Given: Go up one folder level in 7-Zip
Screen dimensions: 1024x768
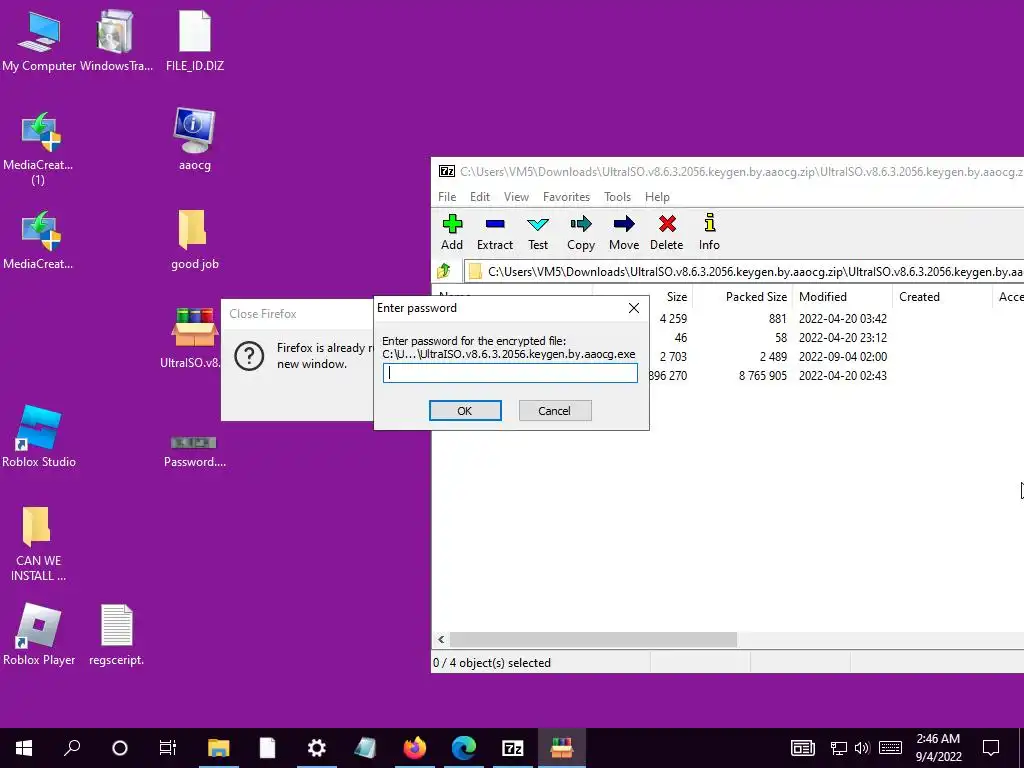Looking at the screenshot, I should tap(444, 270).
